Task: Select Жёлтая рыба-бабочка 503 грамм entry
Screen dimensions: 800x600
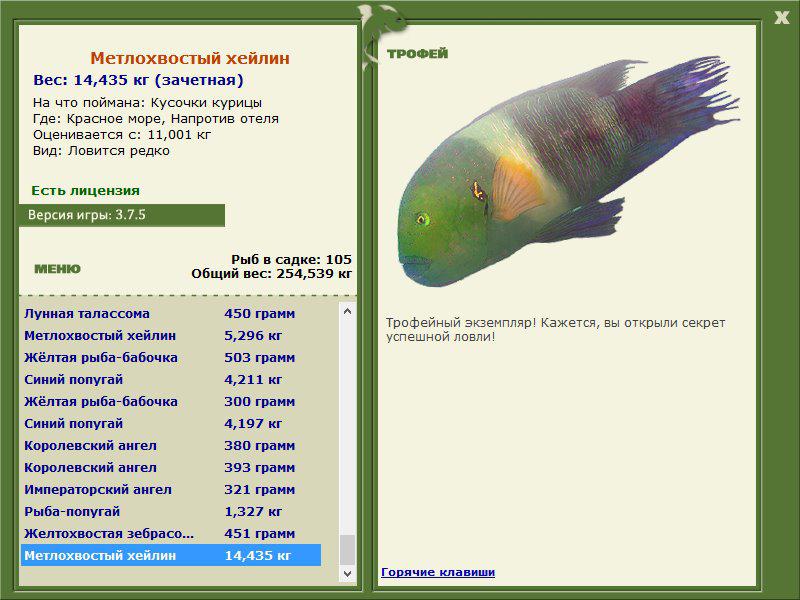Action: pos(171,357)
